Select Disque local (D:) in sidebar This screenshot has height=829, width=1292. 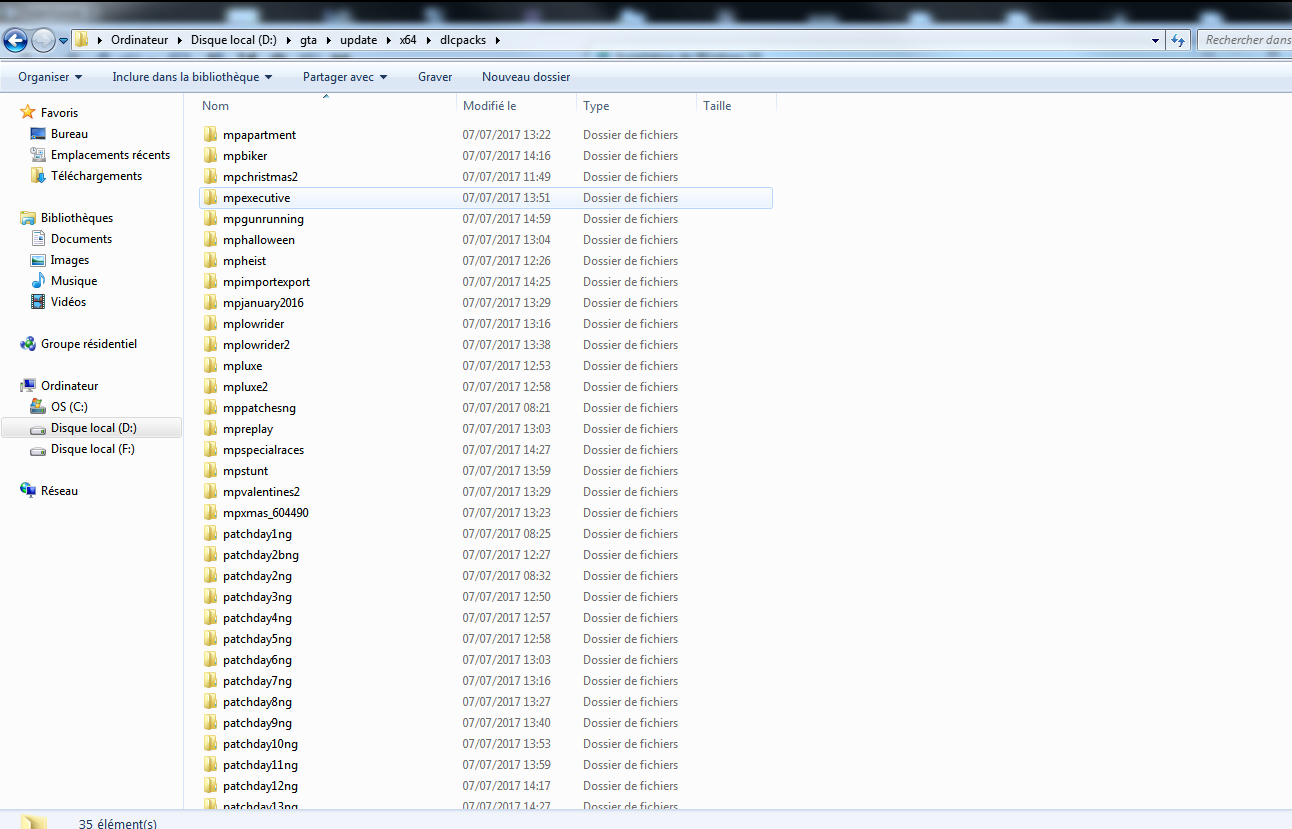pos(93,428)
